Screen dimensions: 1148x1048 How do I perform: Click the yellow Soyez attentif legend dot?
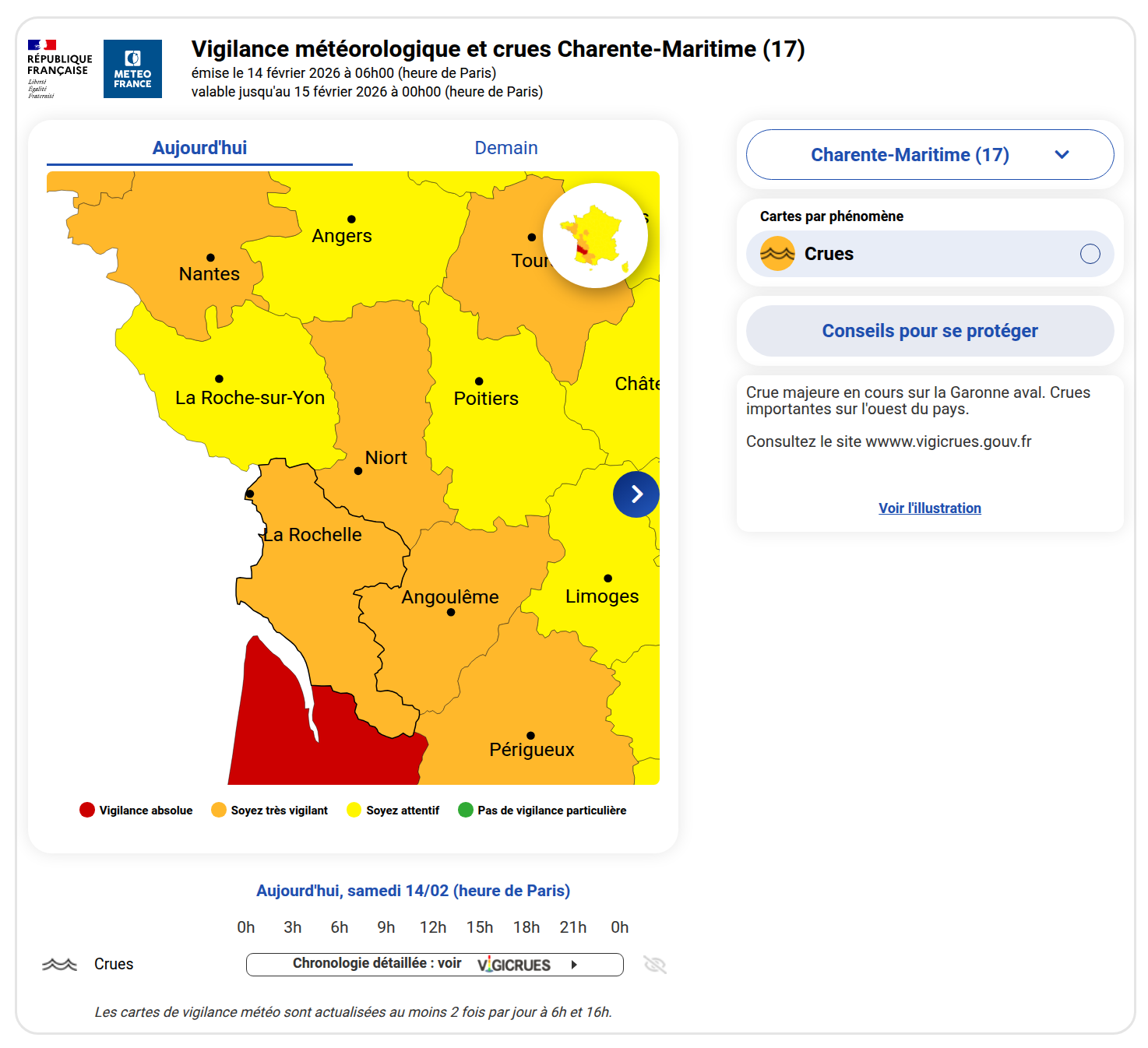353,810
